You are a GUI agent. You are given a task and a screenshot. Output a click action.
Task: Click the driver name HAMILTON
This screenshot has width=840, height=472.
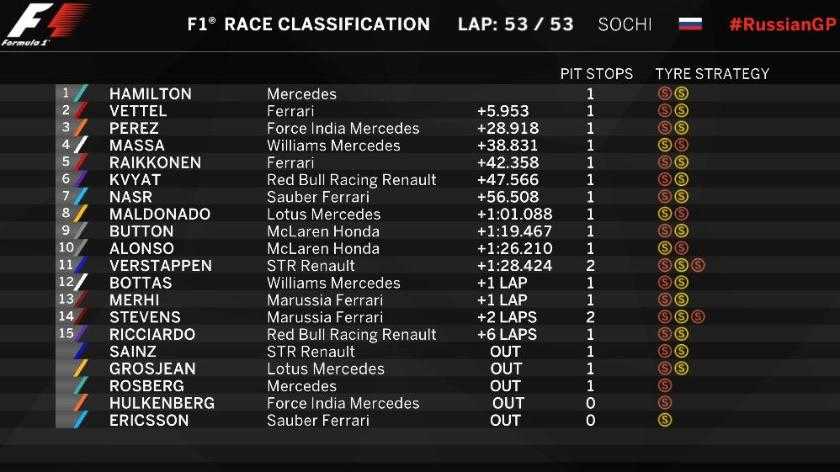point(150,94)
